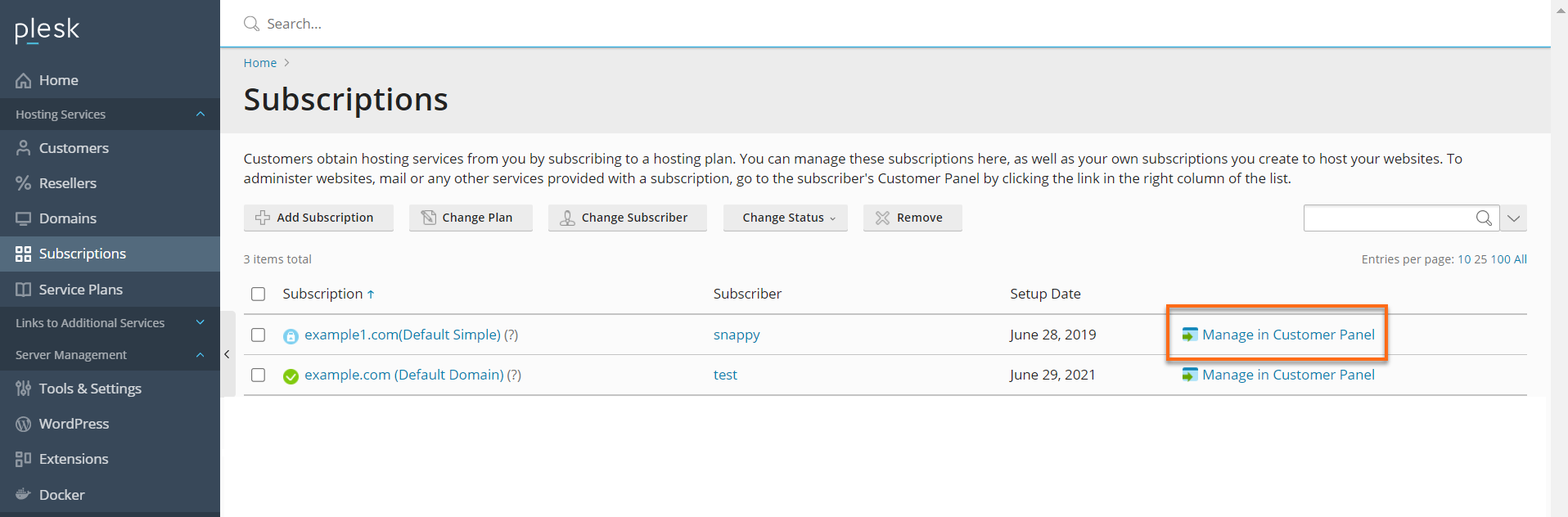Expand the Links to Additional Services section
The image size is (1568, 517).
pyautogui.click(x=200, y=323)
